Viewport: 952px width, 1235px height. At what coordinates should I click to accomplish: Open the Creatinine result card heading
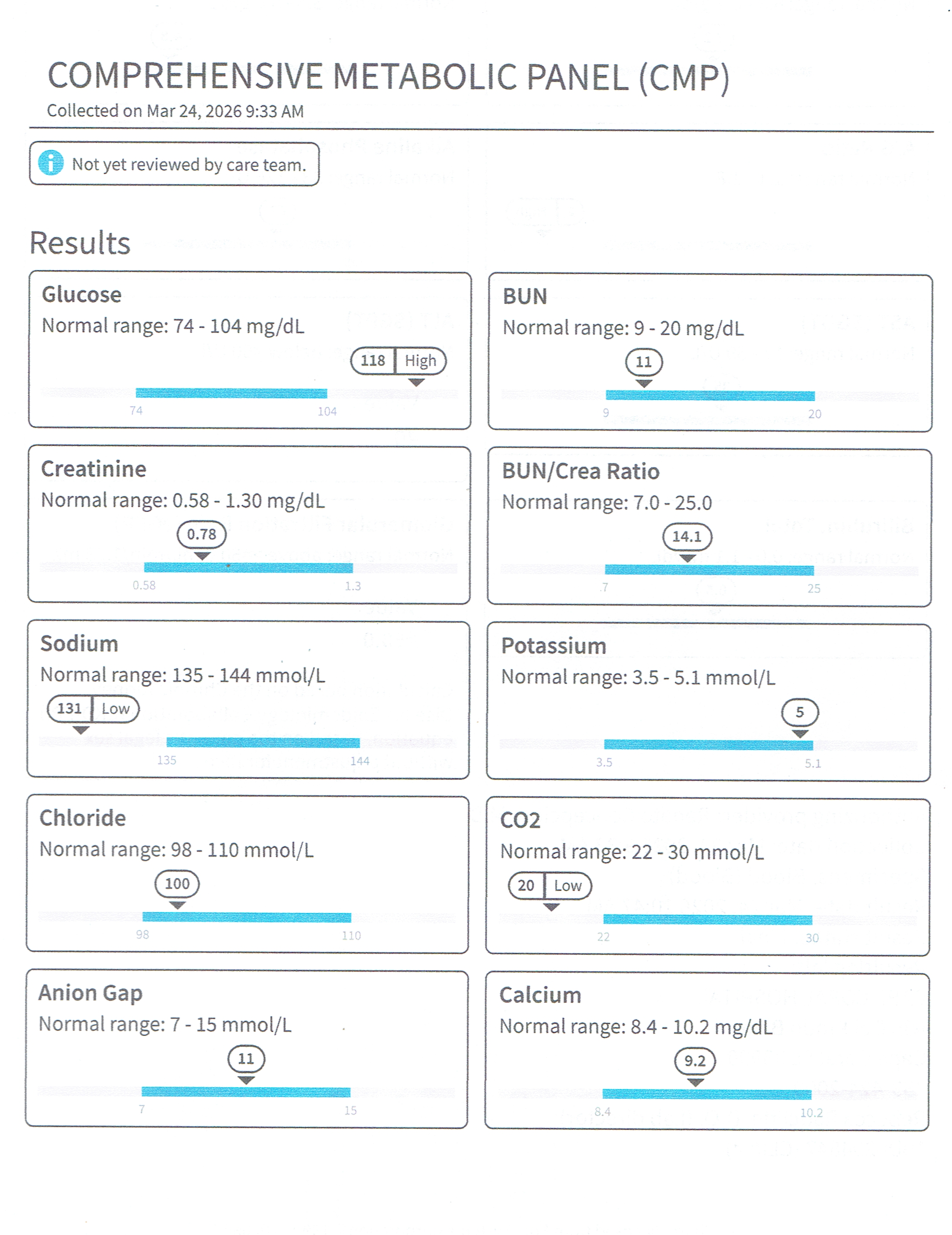click(94, 469)
